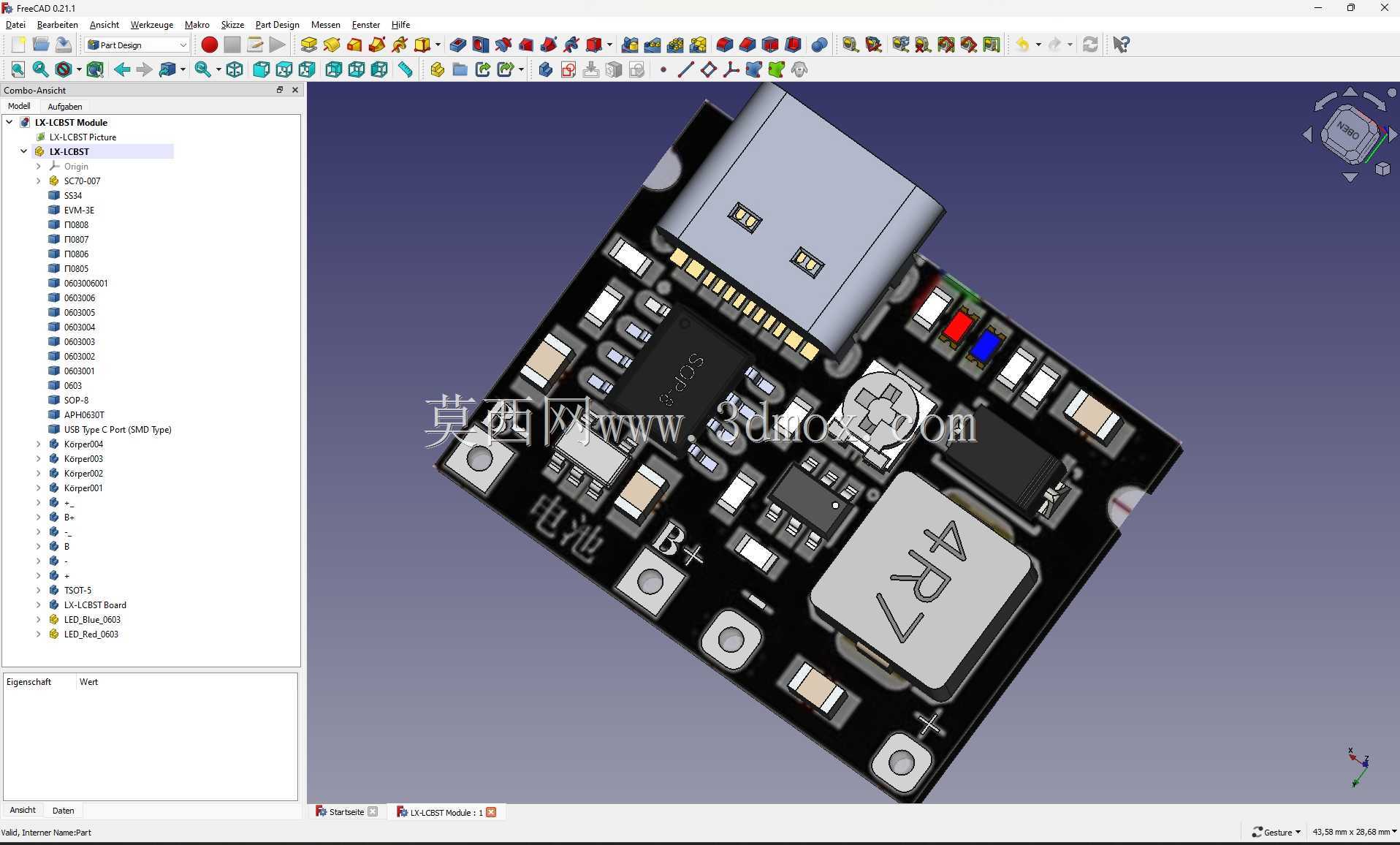1400x845 pixels.
Task: Open the Datei menu
Action: click(x=15, y=24)
